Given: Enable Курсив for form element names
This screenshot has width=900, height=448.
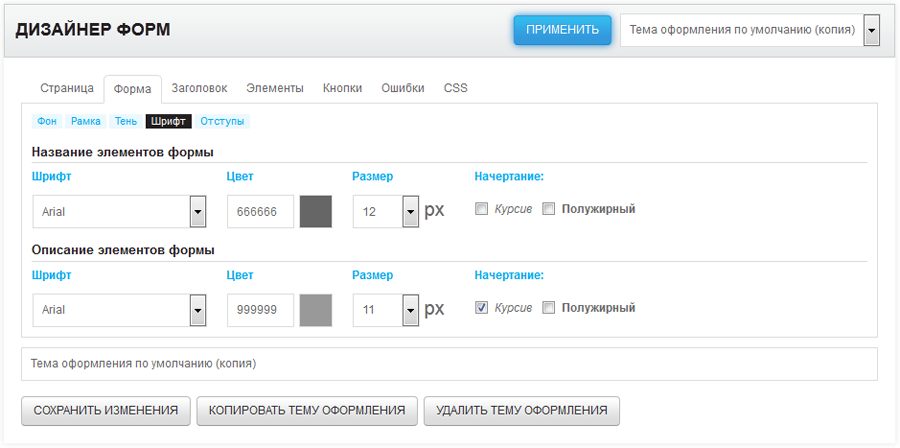Looking at the screenshot, I should pos(481,209).
